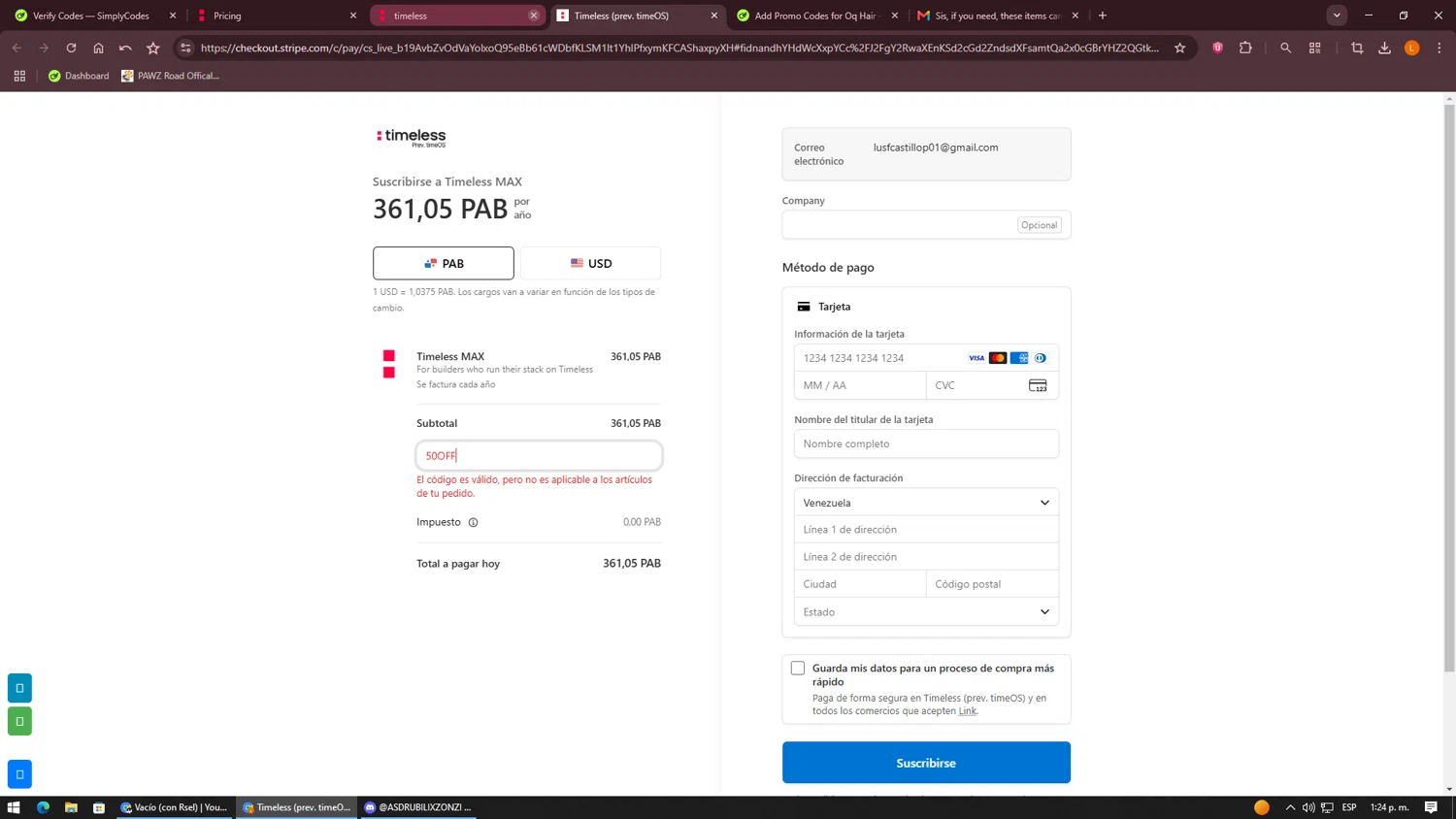Switch to Pricing tab
The width and height of the screenshot is (1456, 819).
click(x=277, y=16)
